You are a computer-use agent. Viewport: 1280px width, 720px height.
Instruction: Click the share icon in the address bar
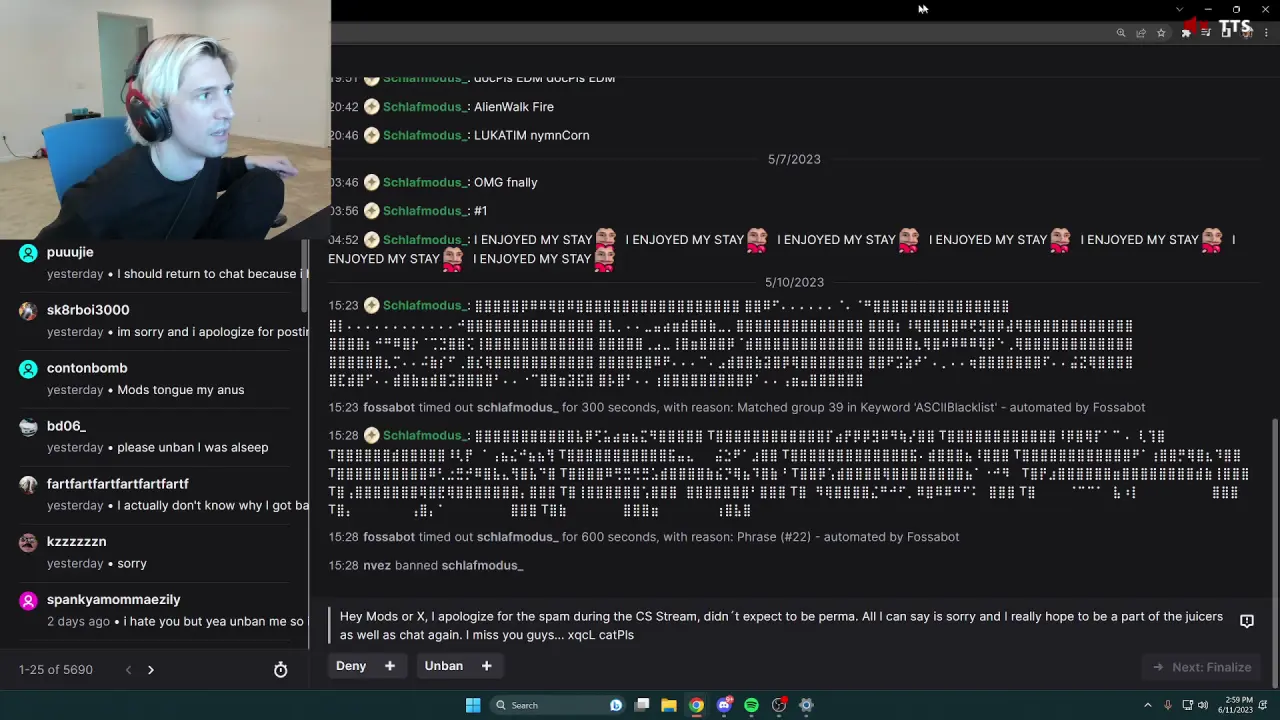coord(1140,32)
